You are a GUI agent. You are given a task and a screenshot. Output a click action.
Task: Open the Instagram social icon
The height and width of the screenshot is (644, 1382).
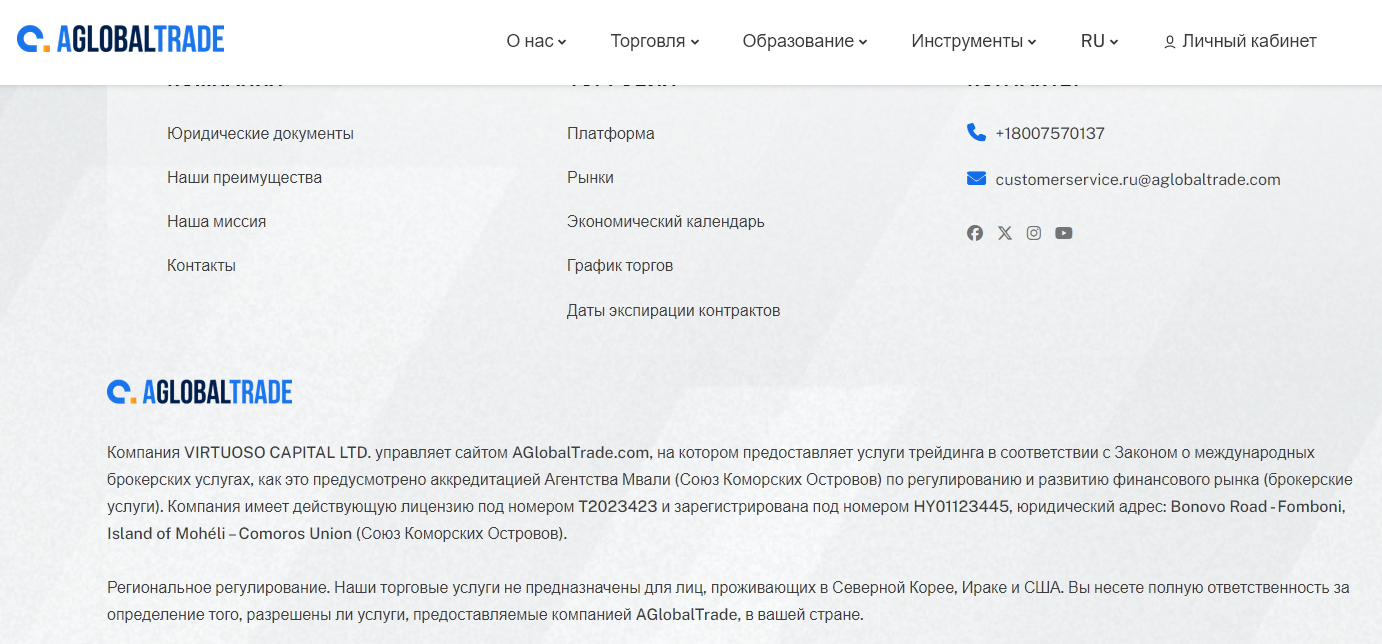[x=1034, y=232]
